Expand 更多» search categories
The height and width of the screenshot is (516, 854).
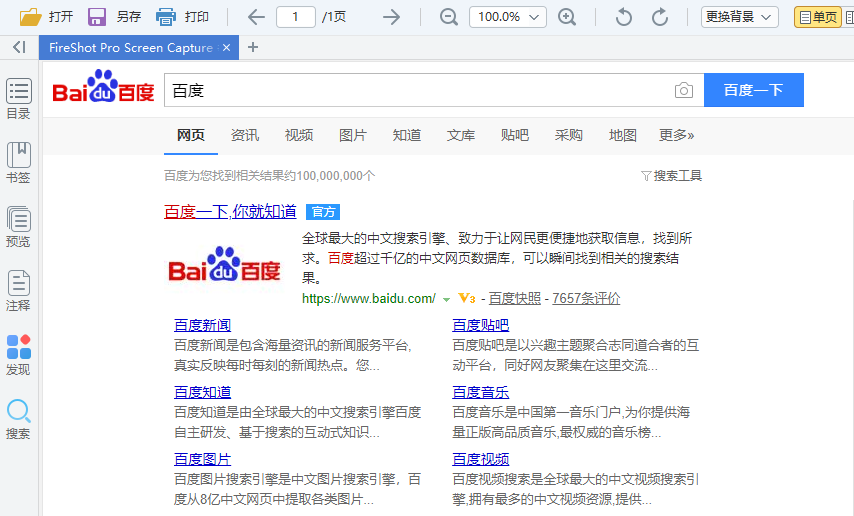tap(676, 135)
